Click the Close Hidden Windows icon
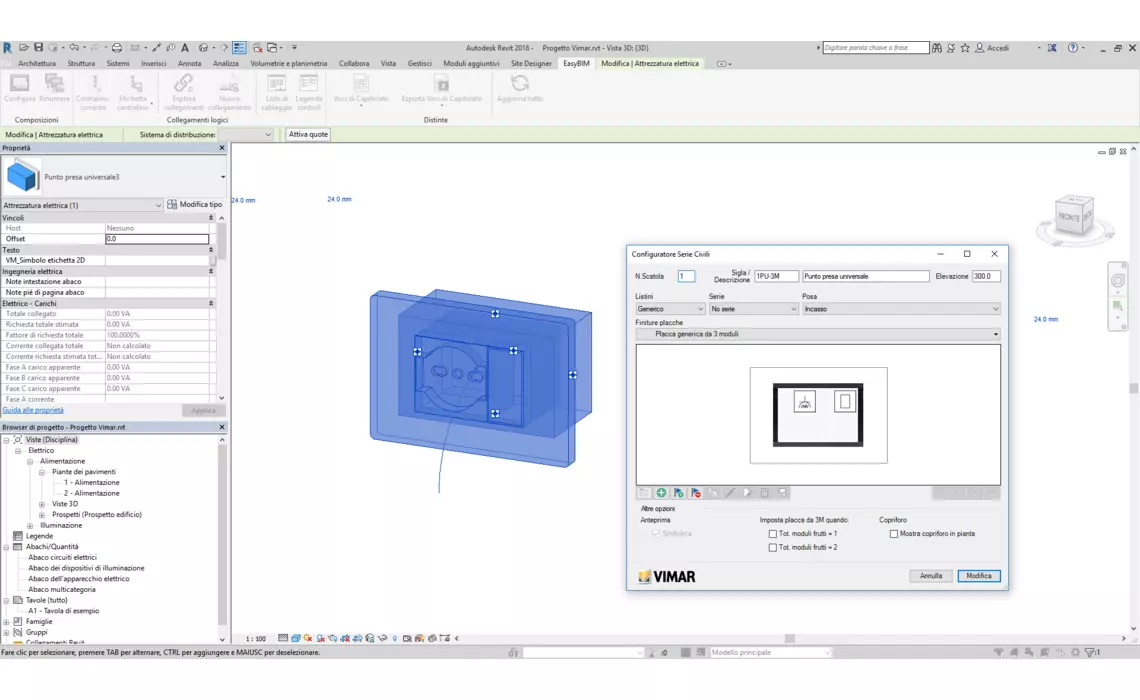 [x=257, y=48]
